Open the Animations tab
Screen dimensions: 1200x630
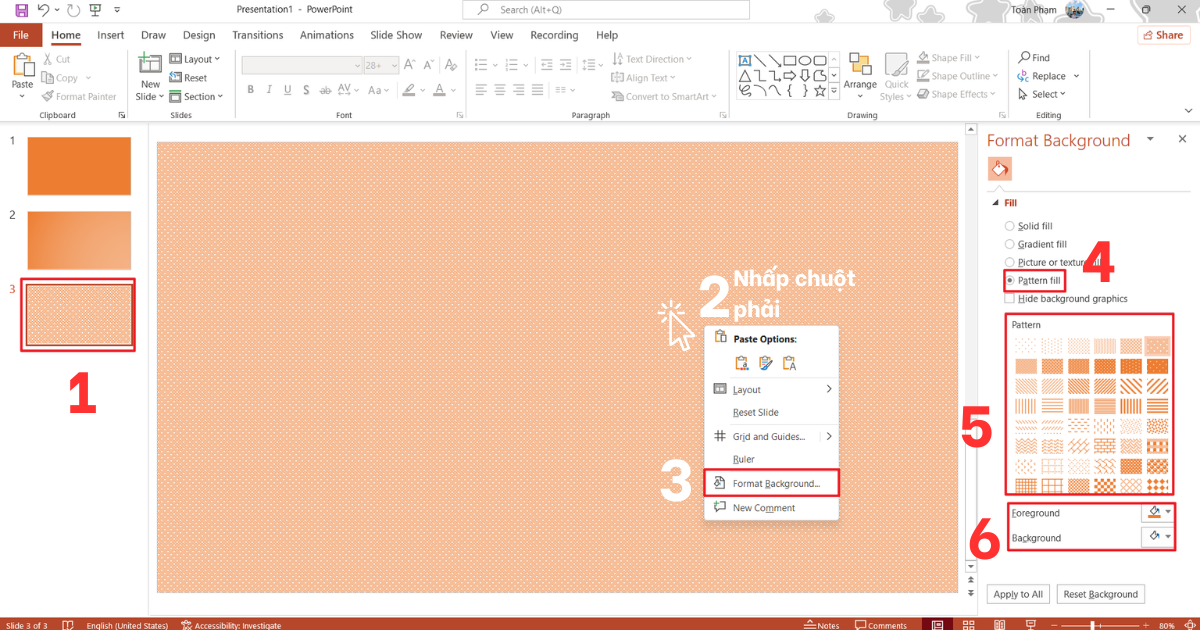327,35
